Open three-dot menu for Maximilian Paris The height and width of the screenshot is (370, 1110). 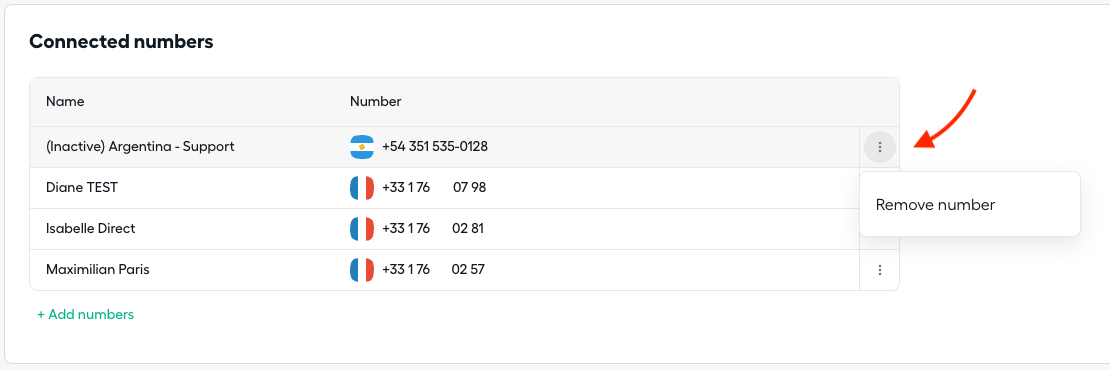(x=880, y=270)
